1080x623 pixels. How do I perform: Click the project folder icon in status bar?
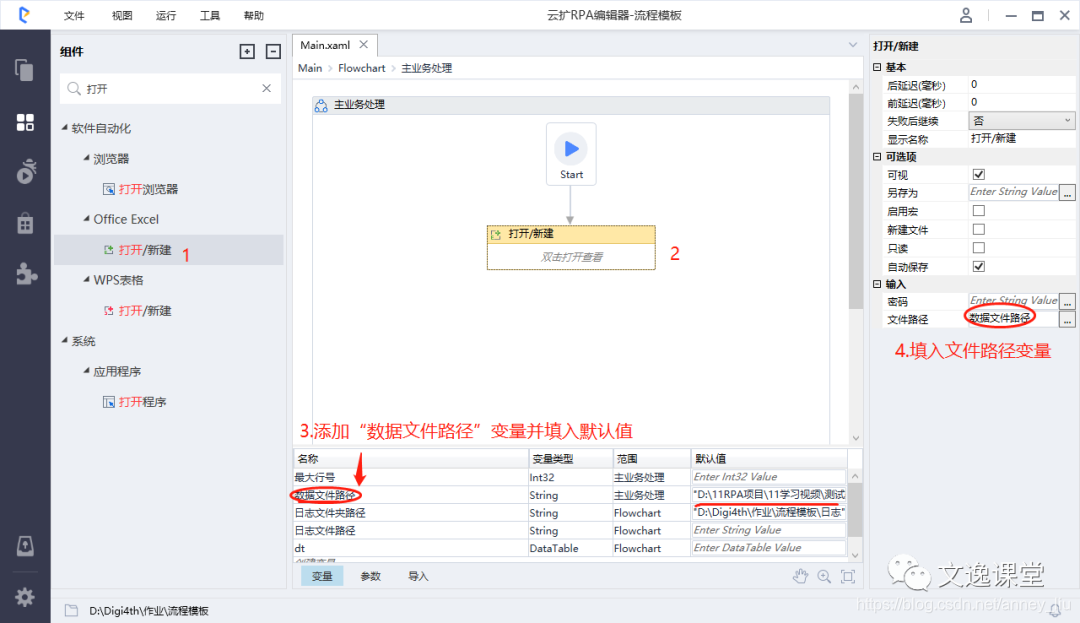point(72,611)
